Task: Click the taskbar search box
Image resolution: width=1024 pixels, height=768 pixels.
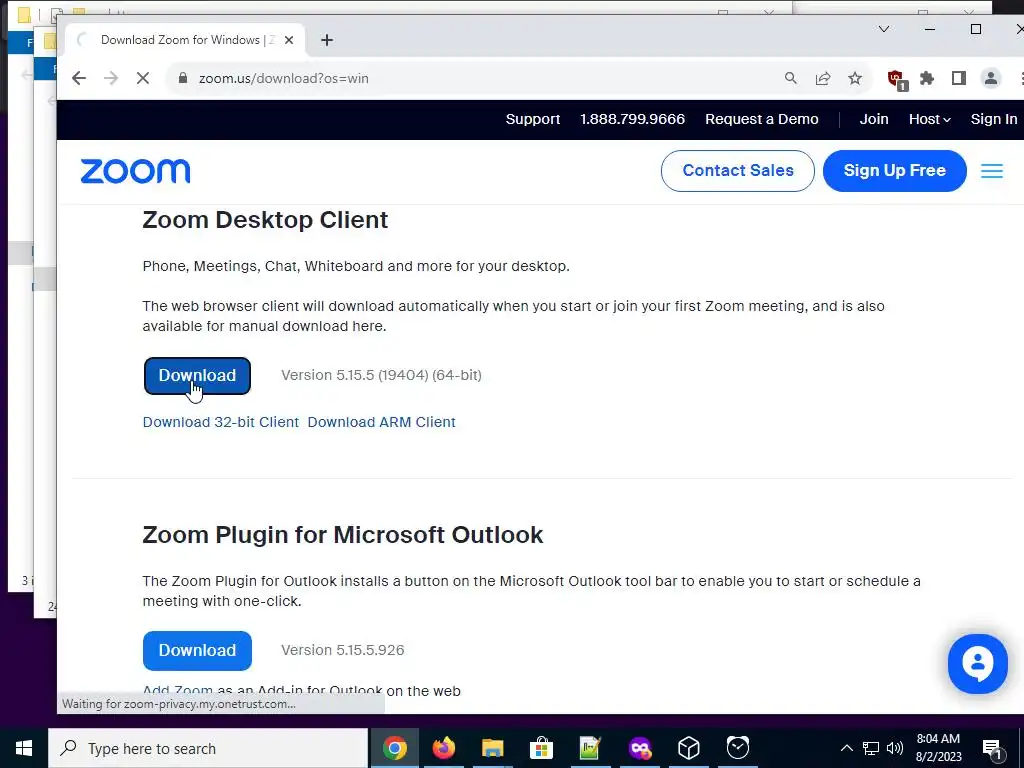Action: (x=208, y=748)
